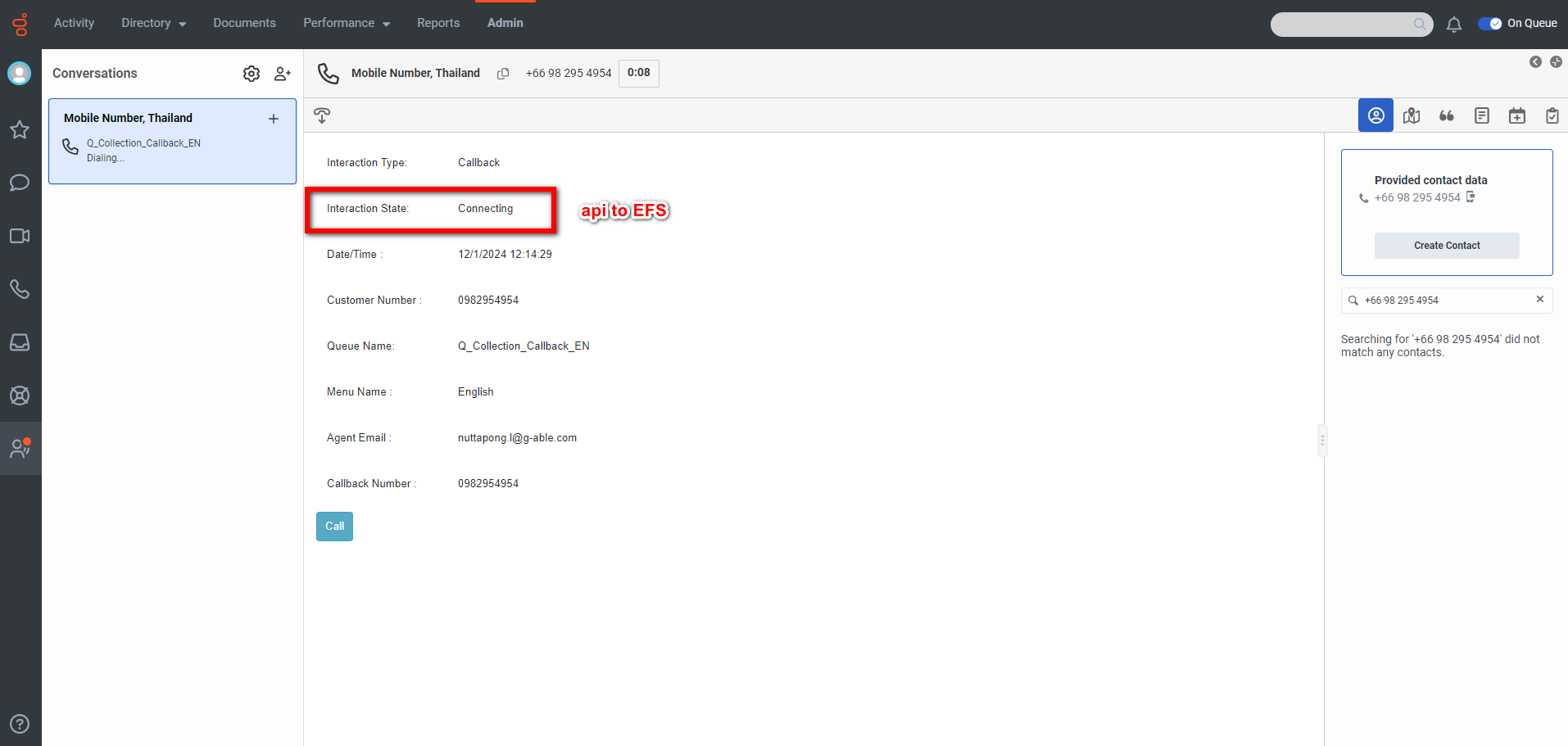
Task: Open the wrap-up checklist panel
Action: (1552, 115)
